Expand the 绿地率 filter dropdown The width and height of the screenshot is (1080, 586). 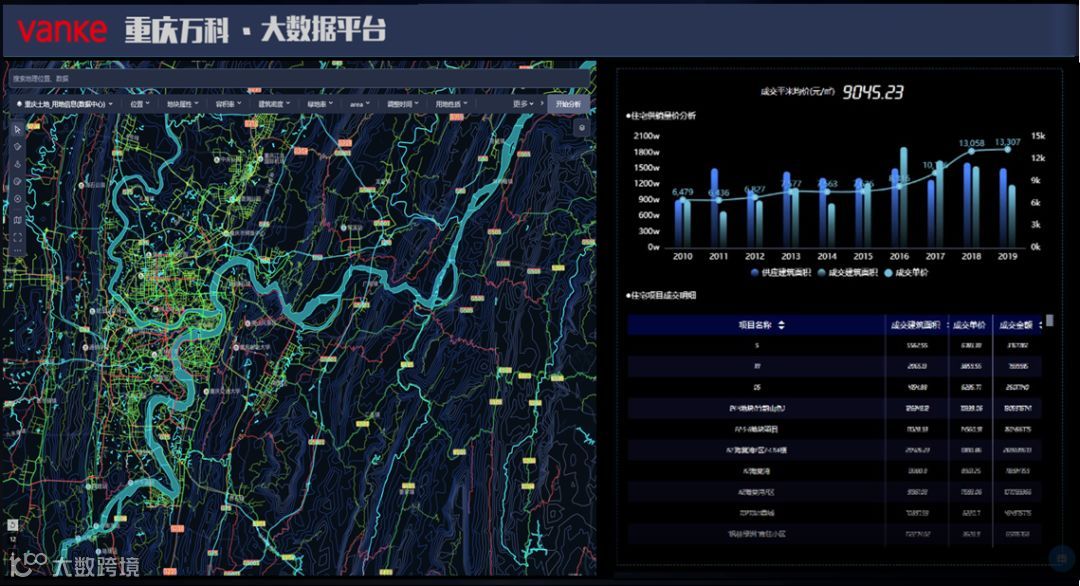[320, 104]
